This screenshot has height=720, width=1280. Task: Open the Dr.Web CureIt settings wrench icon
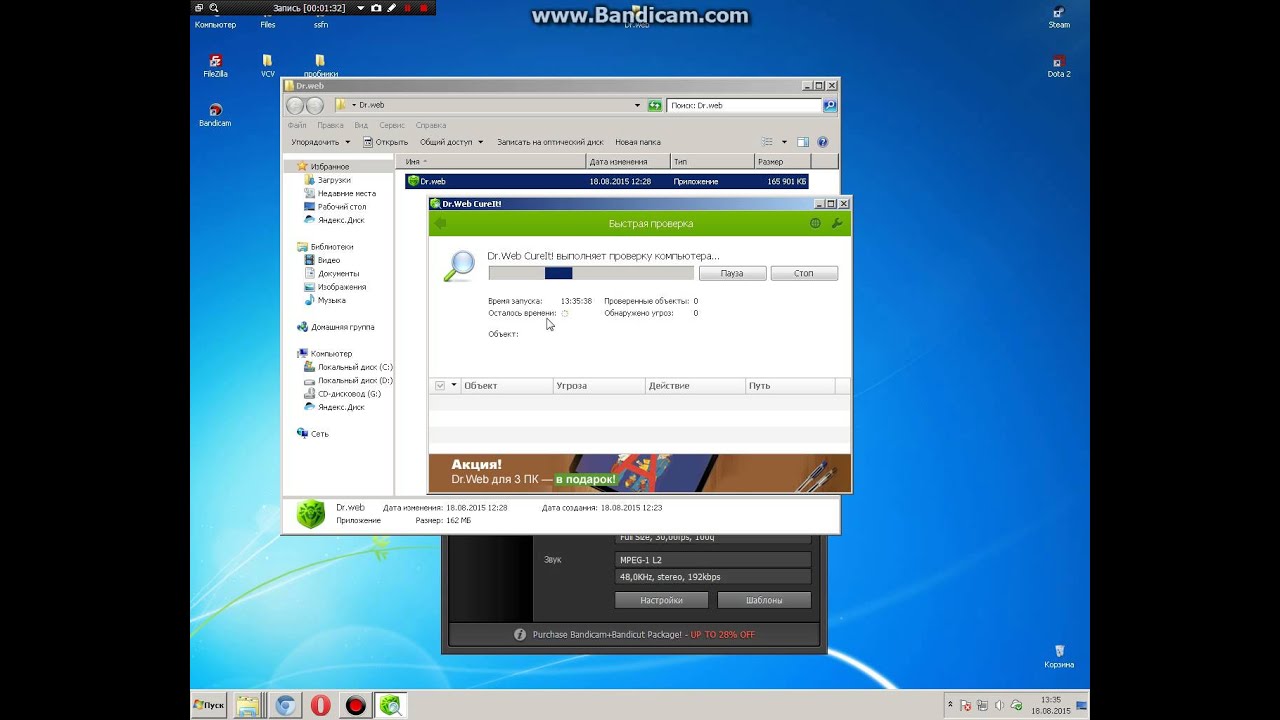tap(837, 223)
